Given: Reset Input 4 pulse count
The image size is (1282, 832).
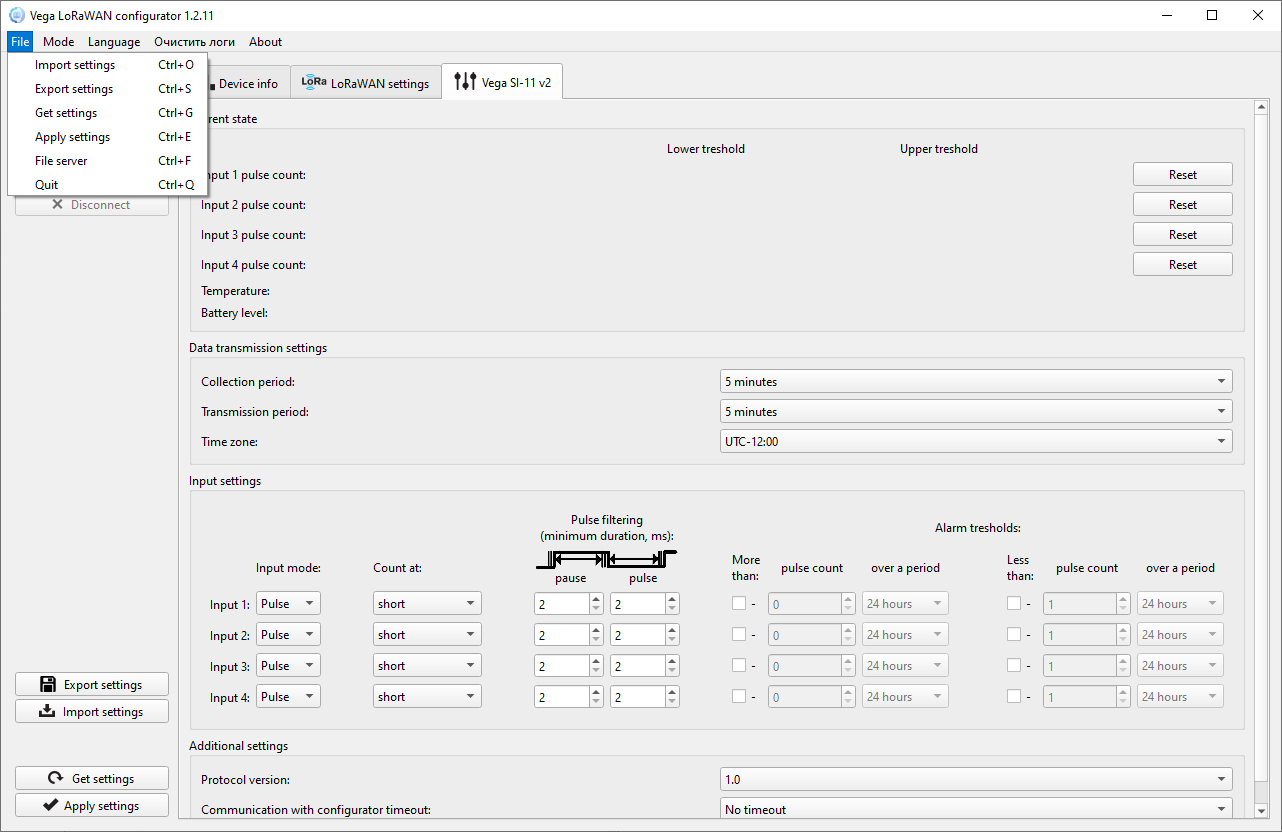Looking at the screenshot, I should pyautogui.click(x=1183, y=265).
